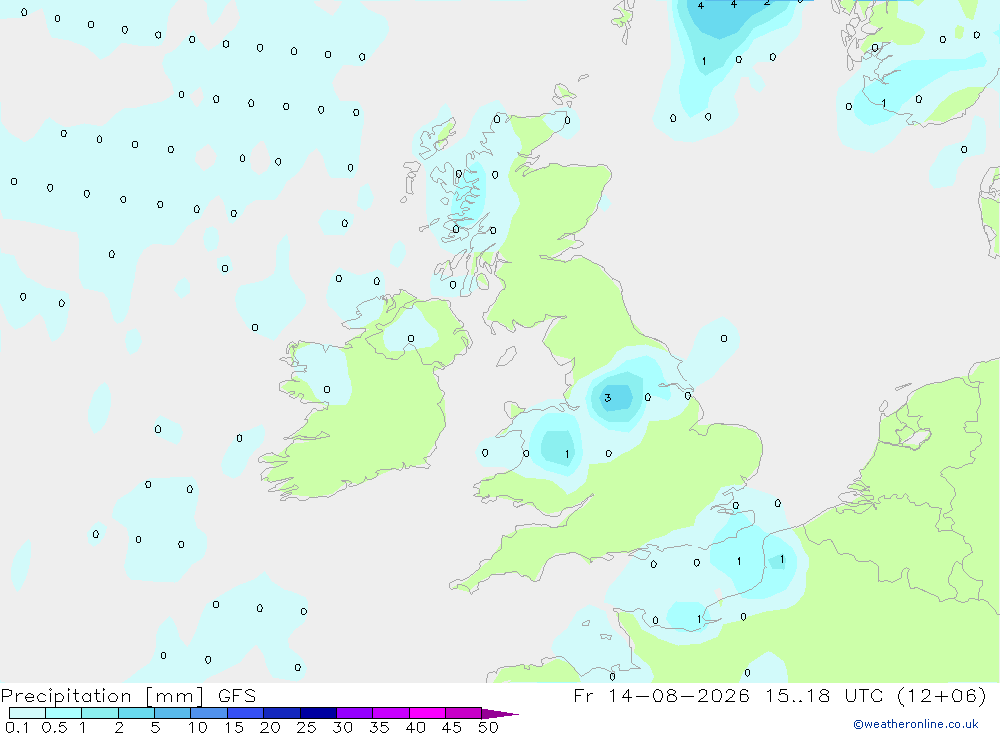Click the 40–45 mm magenta legend swatch

[x=427, y=713]
